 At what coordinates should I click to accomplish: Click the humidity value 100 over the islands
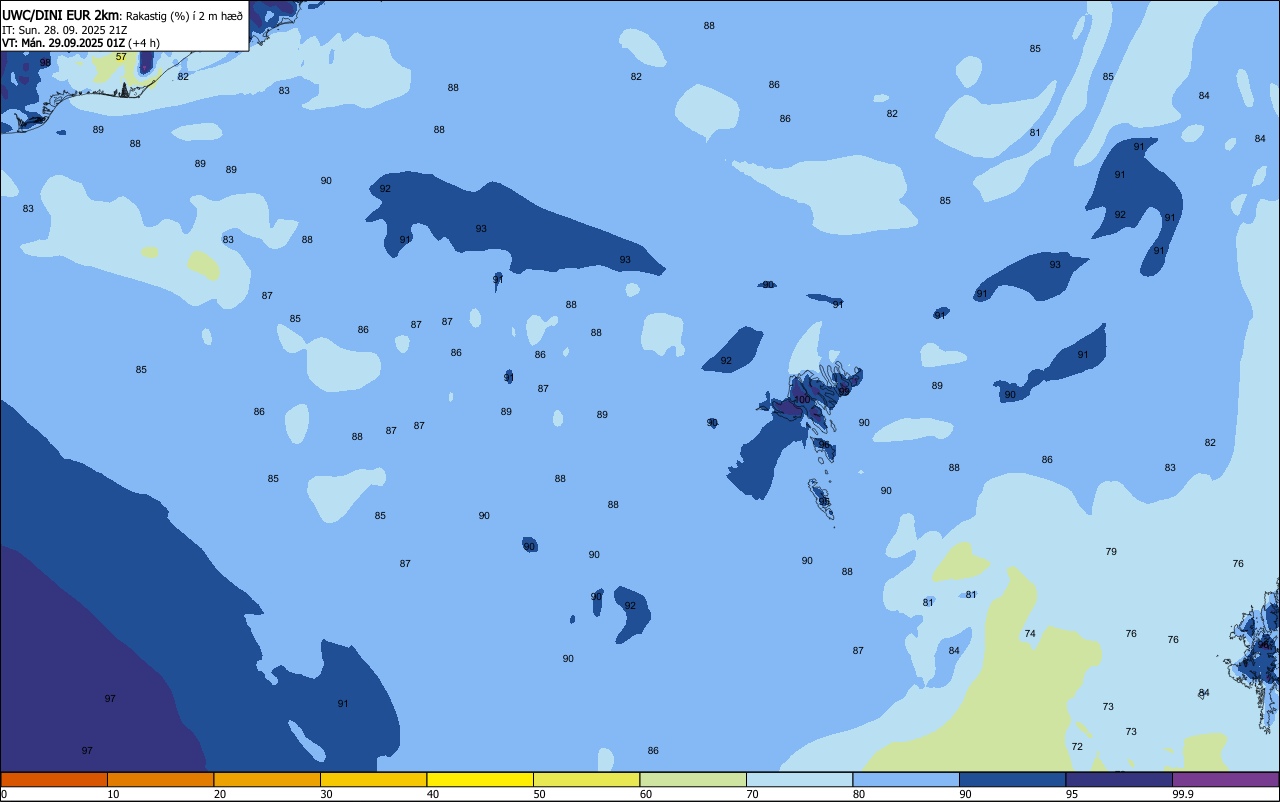pos(802,399)
